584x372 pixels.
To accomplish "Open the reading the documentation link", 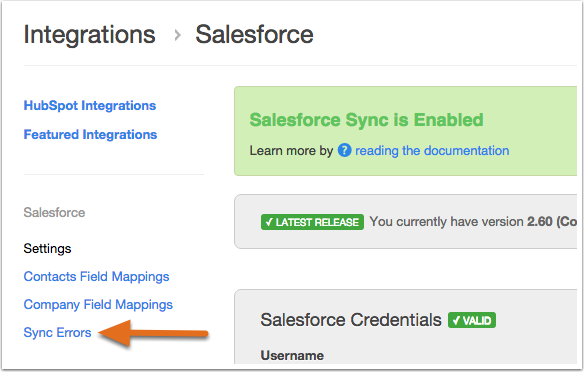I will tap(432, 150).
